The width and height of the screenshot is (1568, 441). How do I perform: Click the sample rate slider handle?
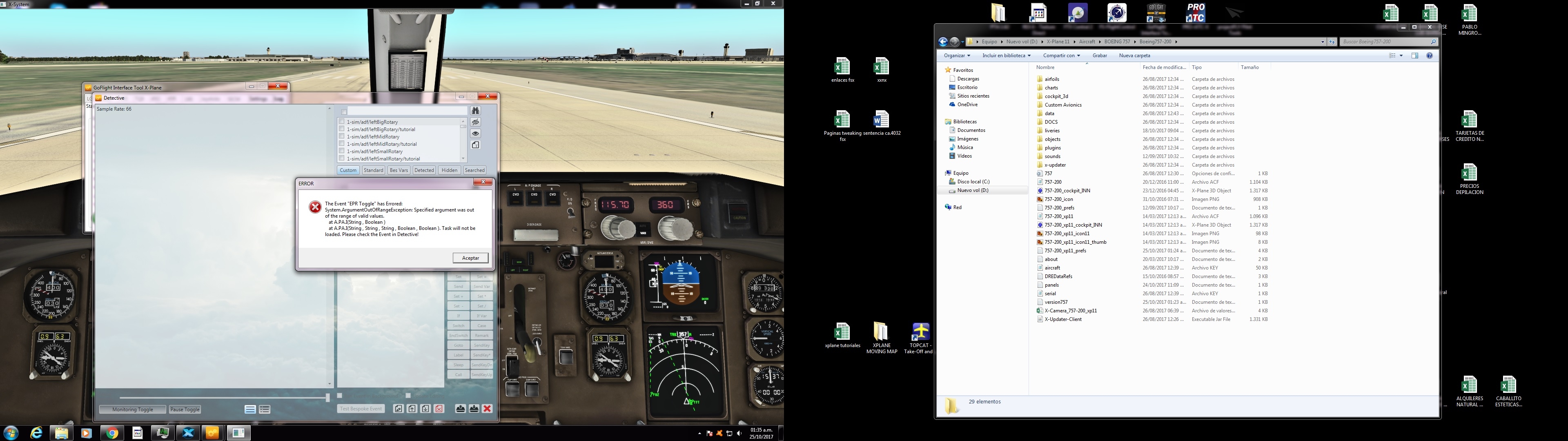coord(327,397)
